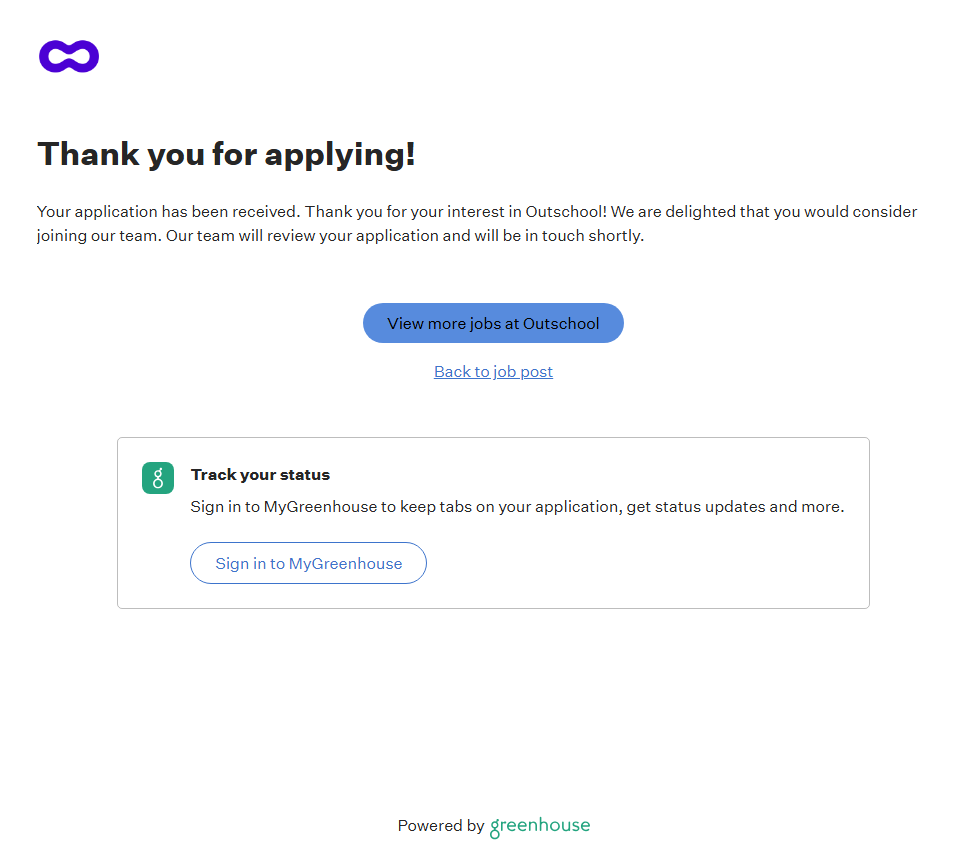Follow the Back to job post link
This screenshot has width=972, height=861.
[493, 372]
